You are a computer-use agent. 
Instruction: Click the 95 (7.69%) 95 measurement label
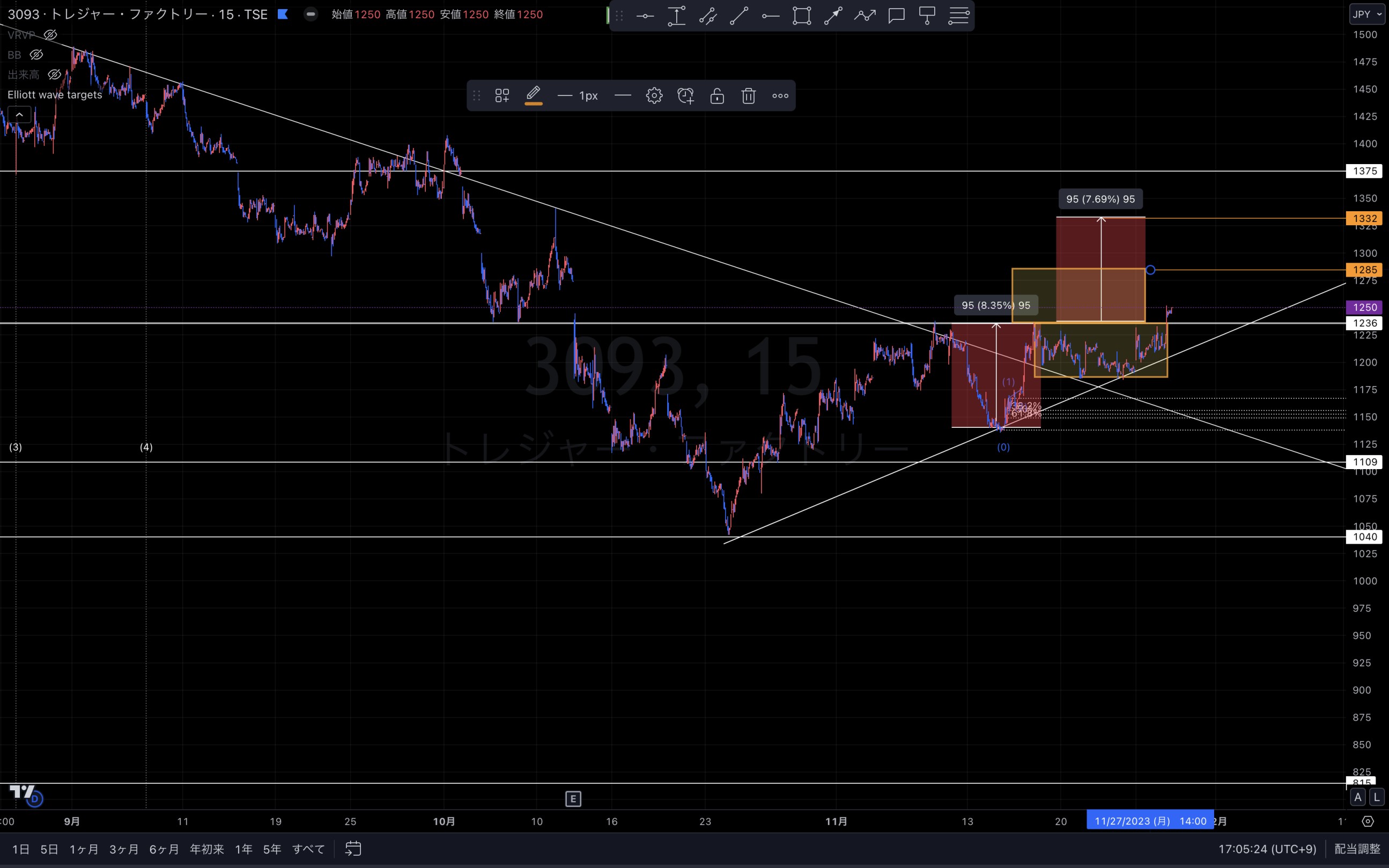[1100, 199]
